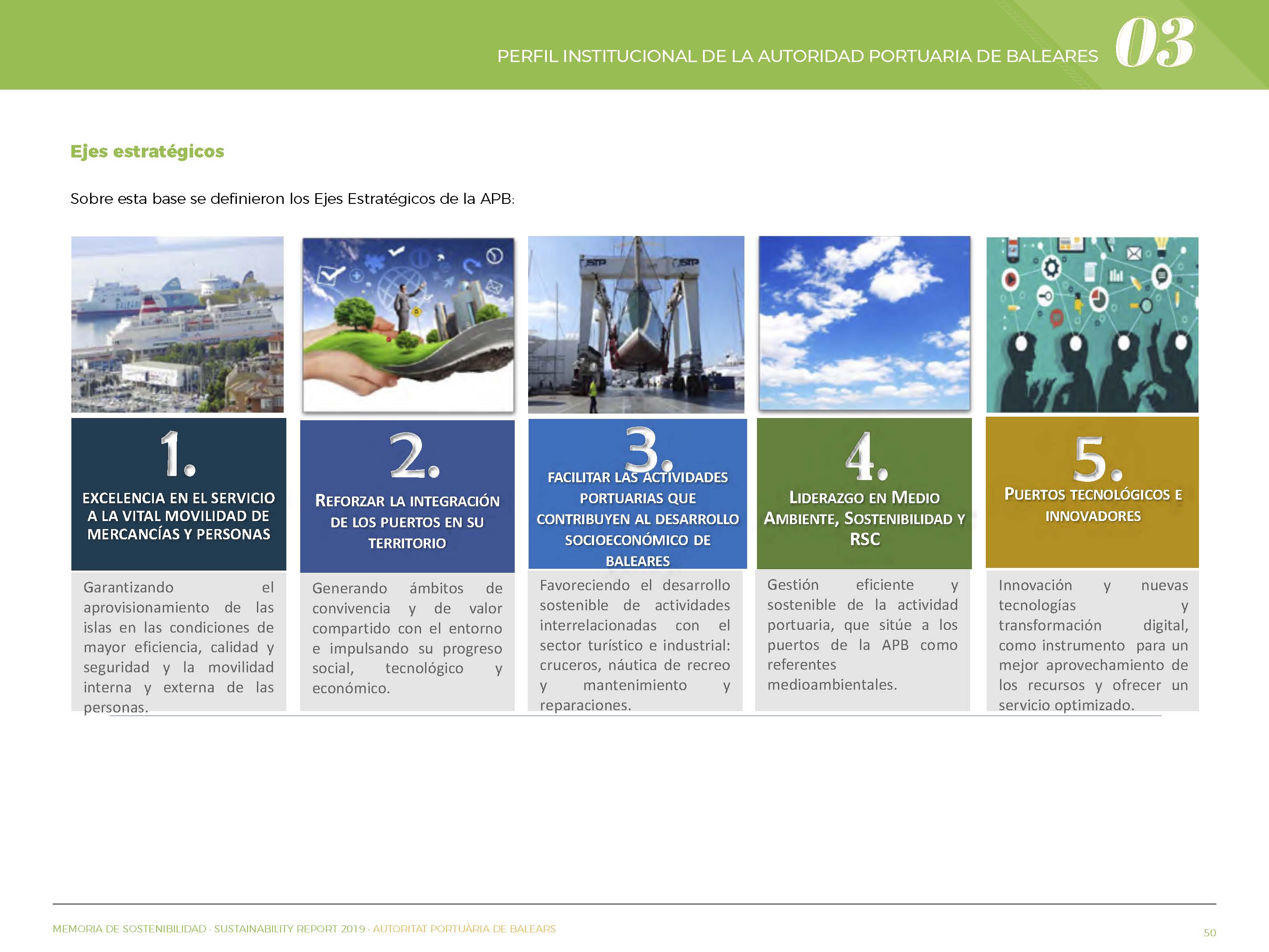The height and width of the screenshot is (952, 1269).
Task: Click the chapter number '03'
Action: (1154, 43)
